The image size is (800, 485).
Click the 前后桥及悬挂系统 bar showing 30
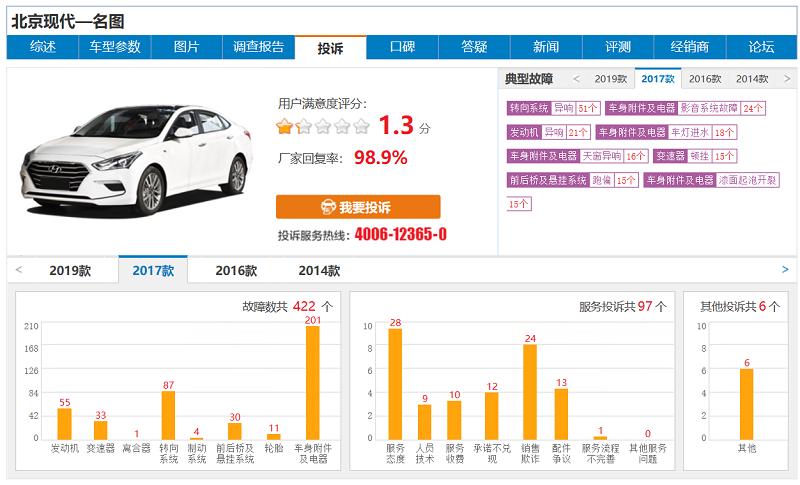[235, 431]
